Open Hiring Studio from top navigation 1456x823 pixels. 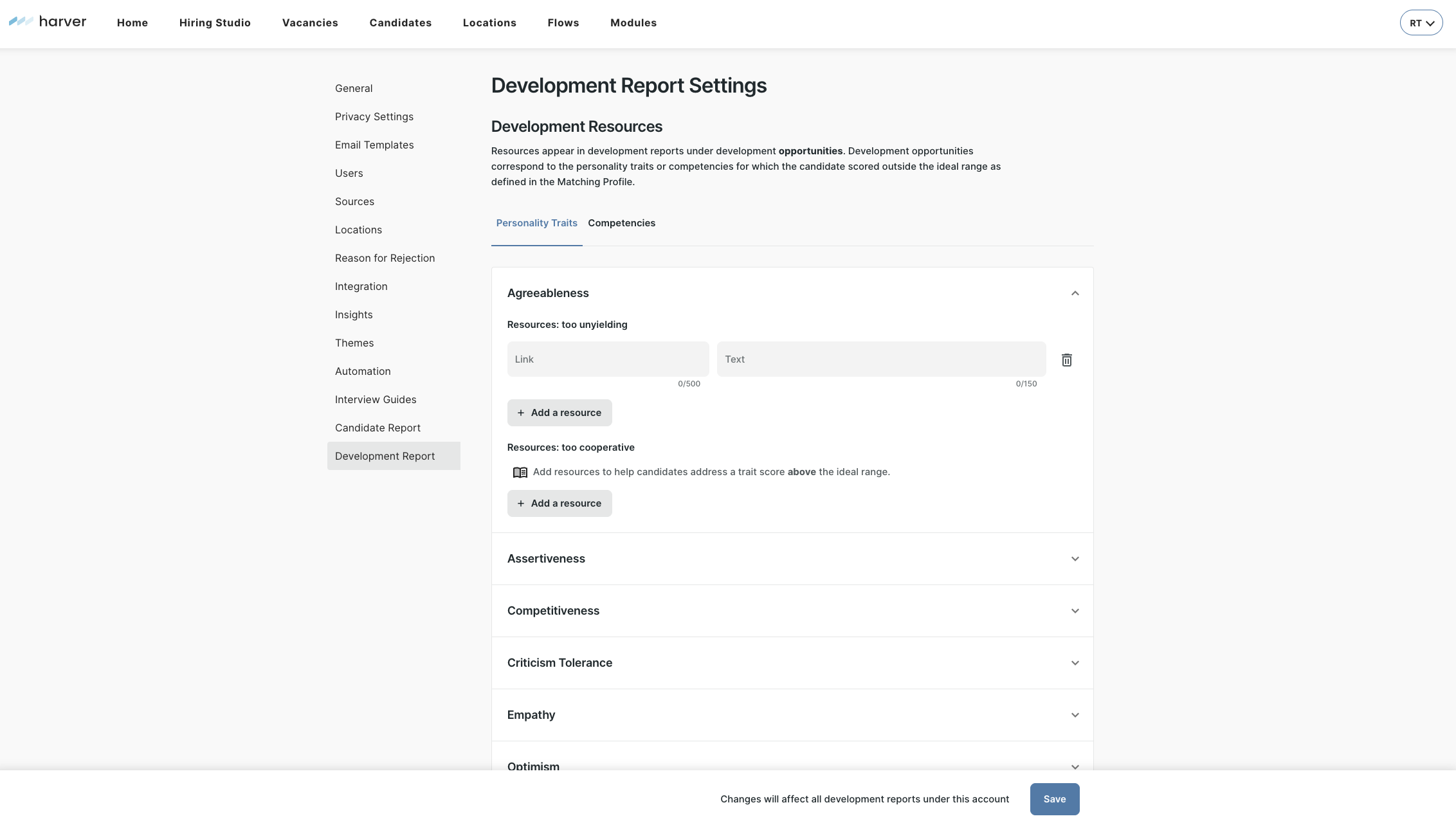(x=215, y=23)
